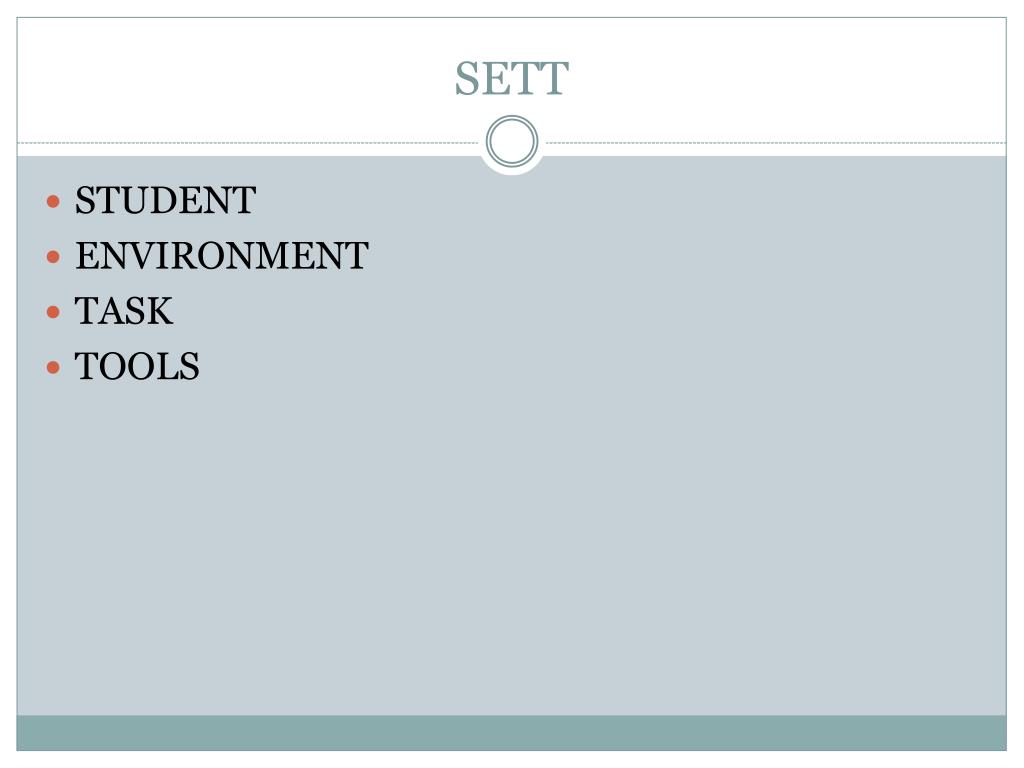Screen dimensions: 1024x768
Task: Click white header area right of SETT
Action: click(x=787, y=78)
